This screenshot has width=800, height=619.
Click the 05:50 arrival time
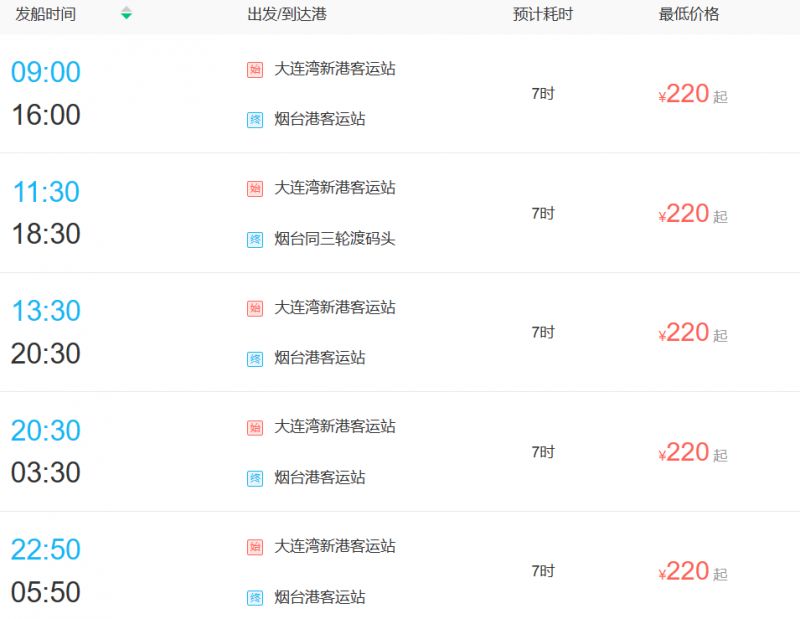(x=46, y=592)
